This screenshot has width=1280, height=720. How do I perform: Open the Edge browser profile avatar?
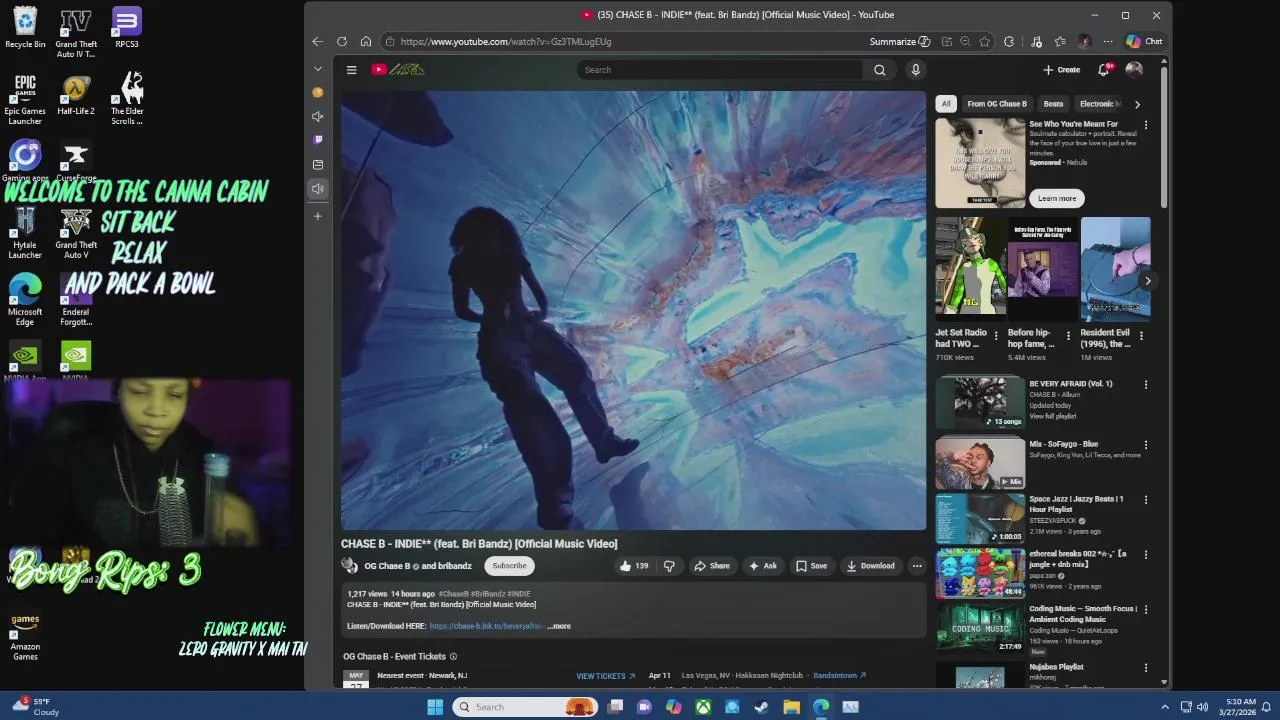1084,42
